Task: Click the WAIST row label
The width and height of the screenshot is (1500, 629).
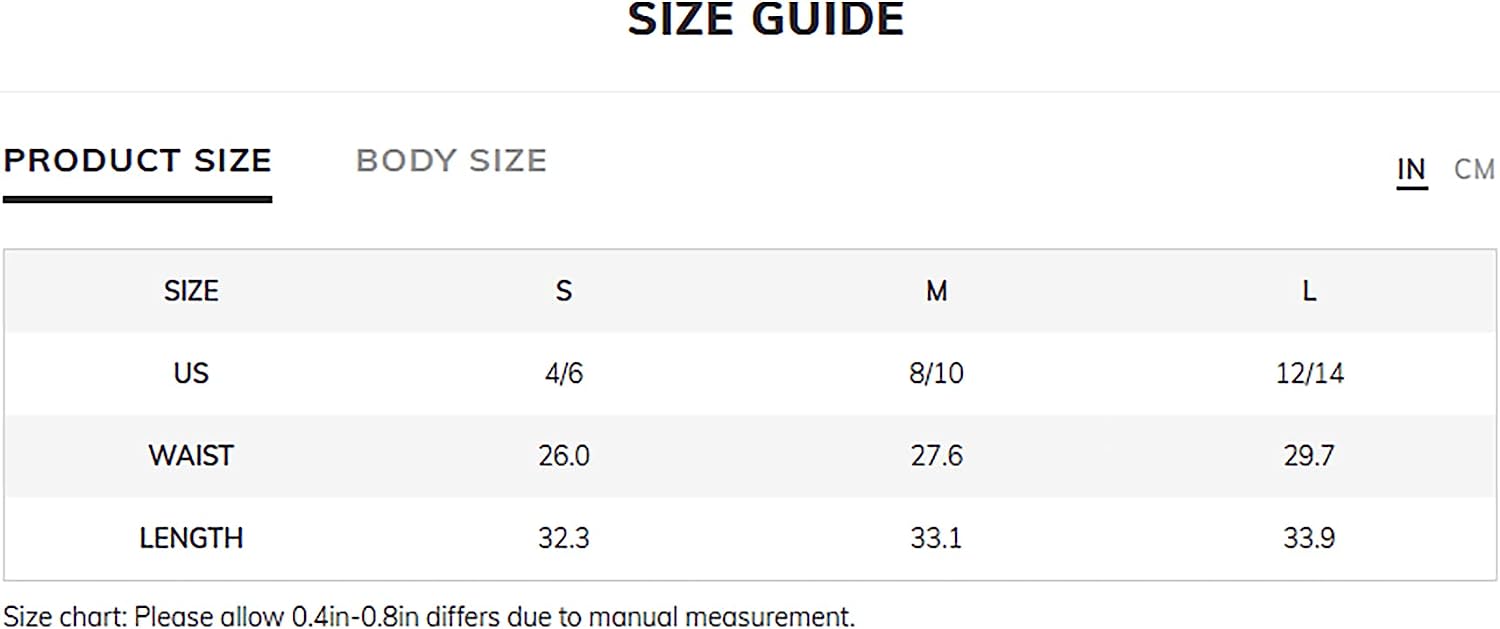Action: pyautogui.click(x=191, y=456)
